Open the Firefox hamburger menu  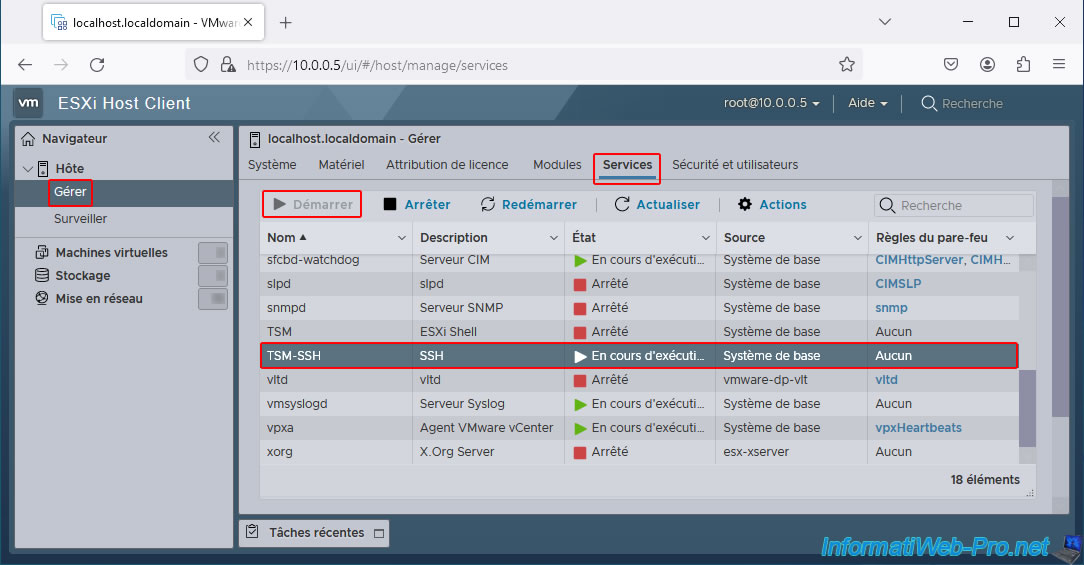[x=1059, y=65]
